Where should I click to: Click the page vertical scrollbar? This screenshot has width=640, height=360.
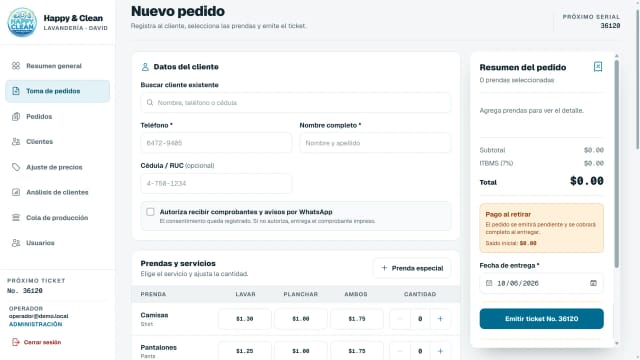click(x=638, y=80)
